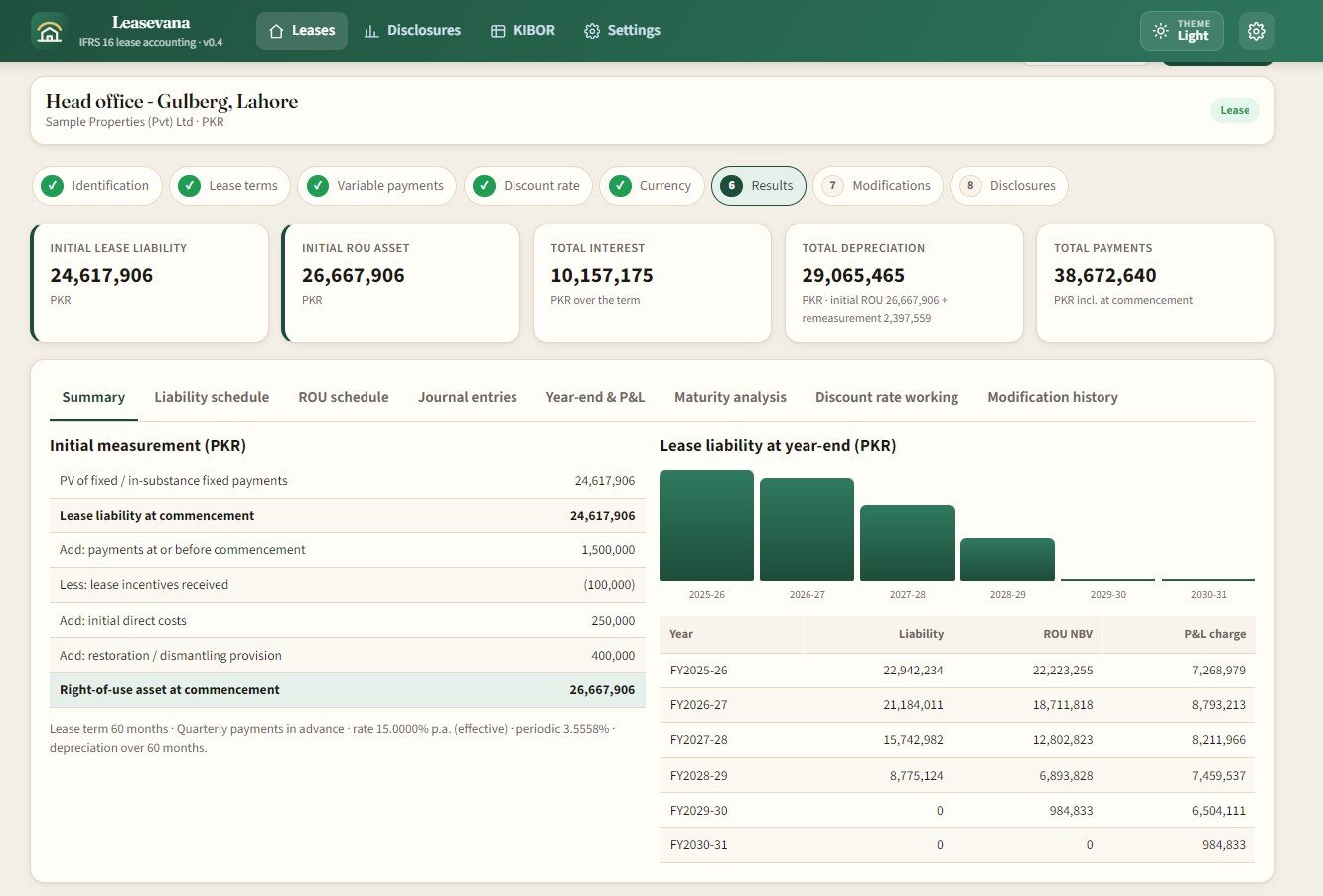Click the 2025-26 bar in the liability chart
The height and width of the screenshot is (896, 1323).
point(706,525)
